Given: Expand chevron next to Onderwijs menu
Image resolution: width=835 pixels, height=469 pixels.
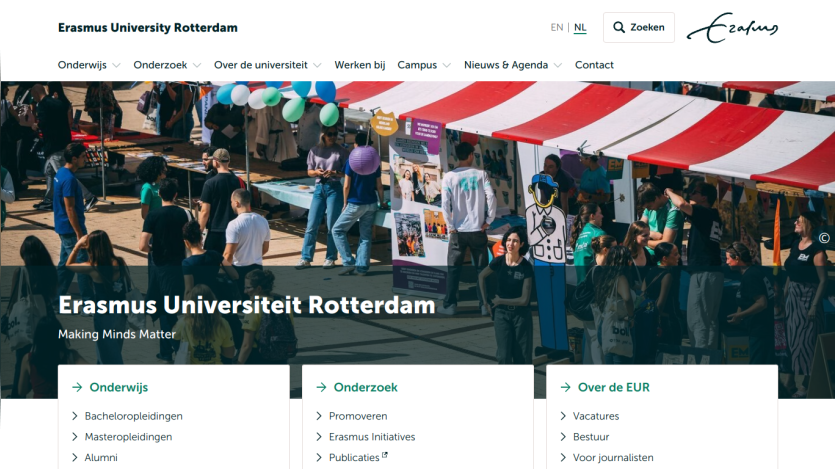Looking at the screenshot, I should click(x=116, y=65).
